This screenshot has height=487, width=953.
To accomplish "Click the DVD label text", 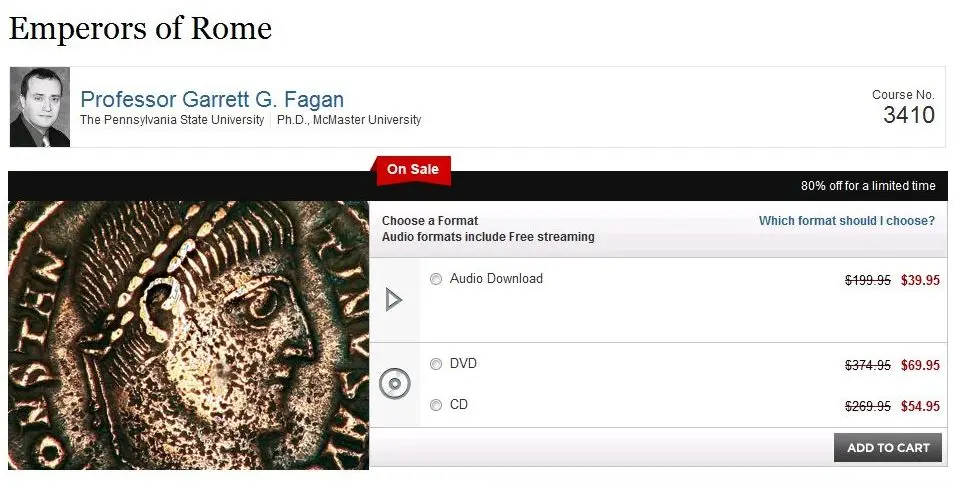I will click(x=463, y=364).
